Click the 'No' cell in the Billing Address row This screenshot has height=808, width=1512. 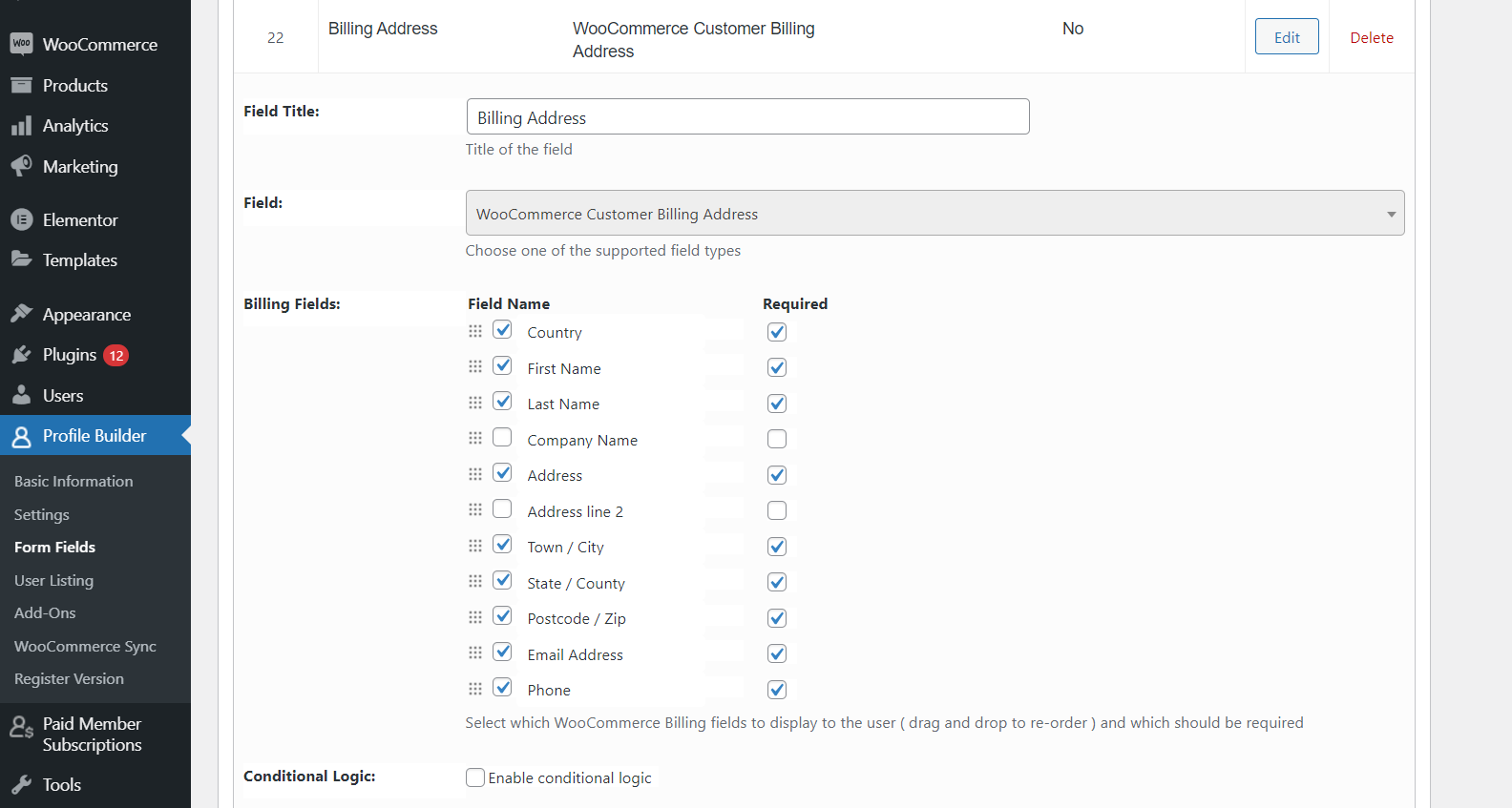(x=1073, y=29)
